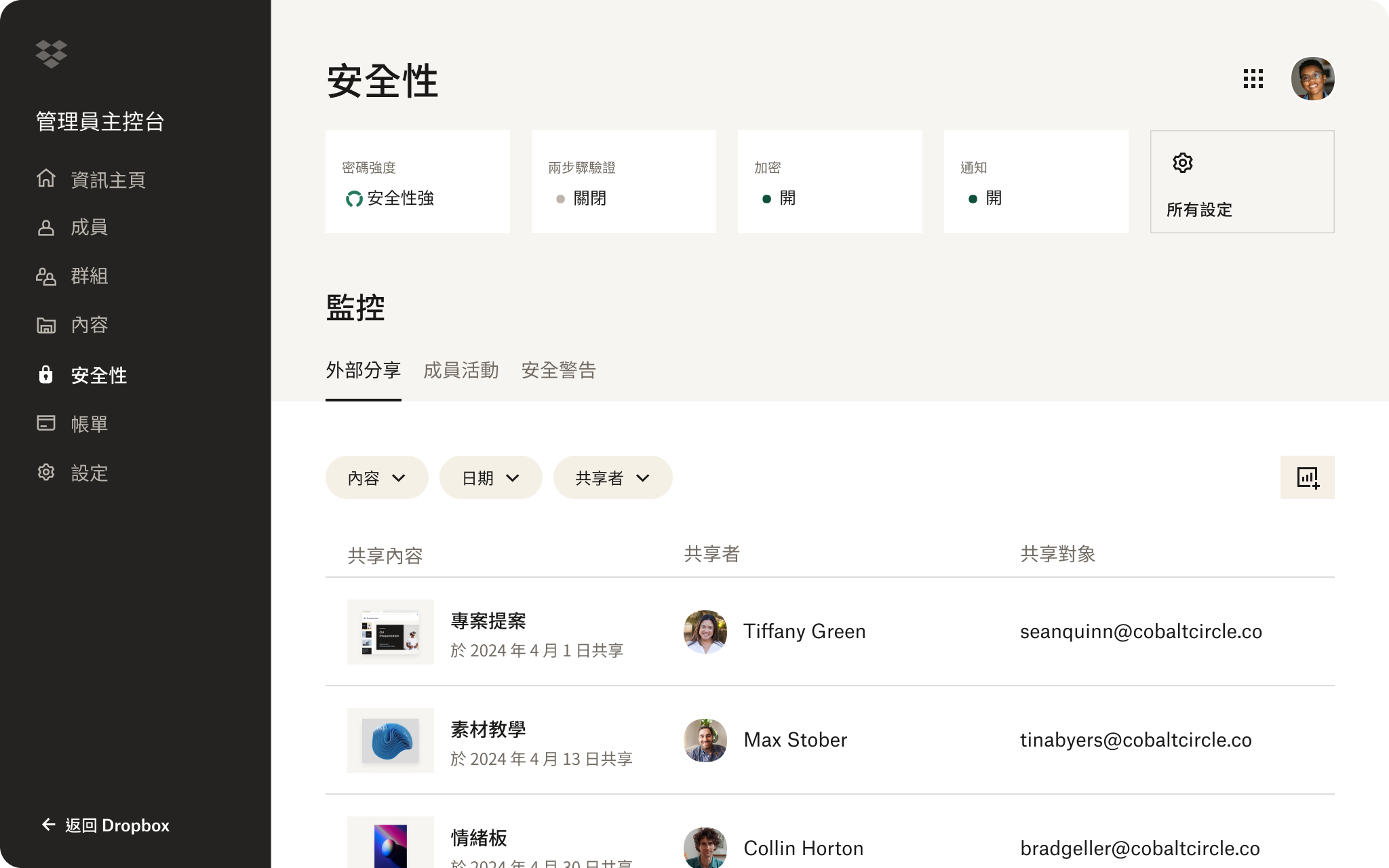Click the gear icon beside 設定 in the sidebar
The width and height of the screenshot is (1389, 868).
pyautogui.click(x=46, y=472)
